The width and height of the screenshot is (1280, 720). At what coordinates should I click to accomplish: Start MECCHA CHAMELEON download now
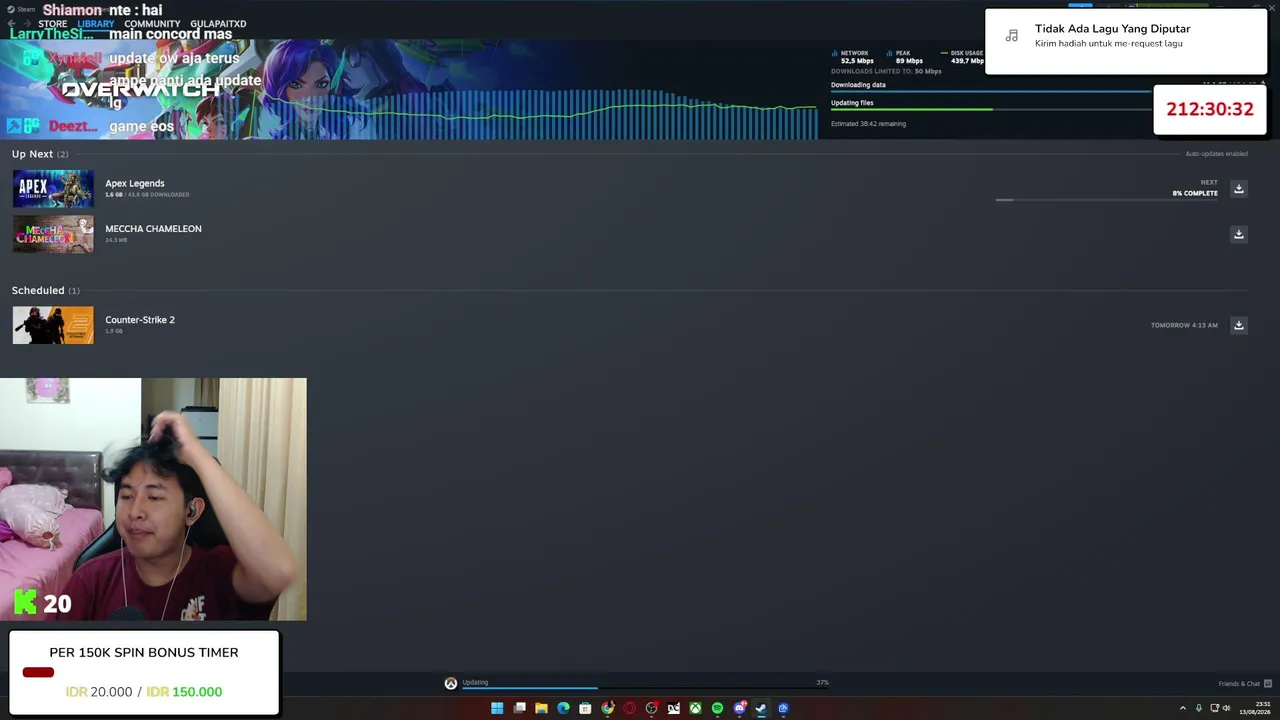click(1238, 234)
